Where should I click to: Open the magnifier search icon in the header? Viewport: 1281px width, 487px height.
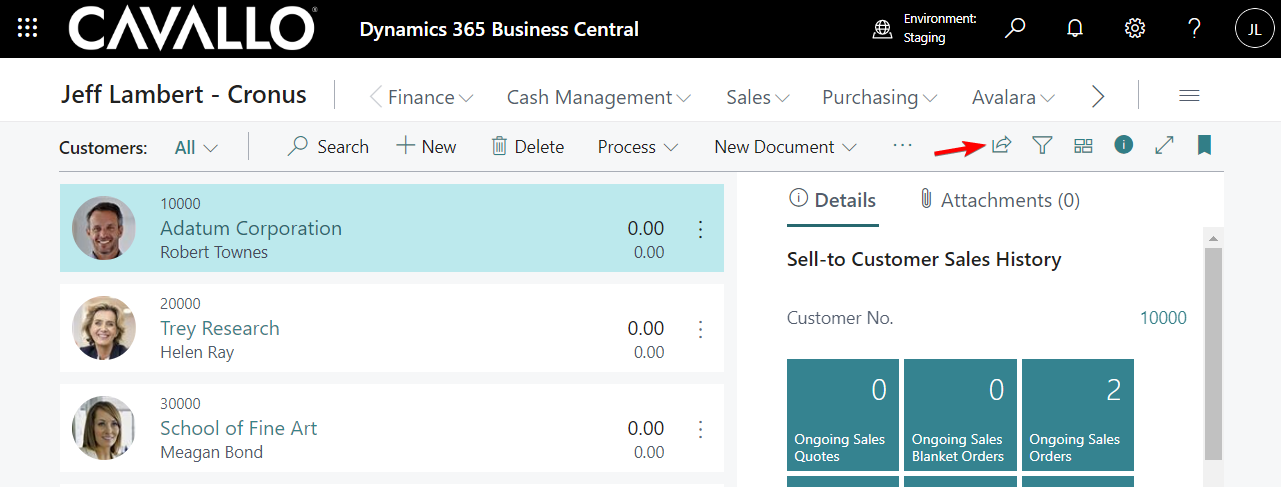(x=1015, y=28)
